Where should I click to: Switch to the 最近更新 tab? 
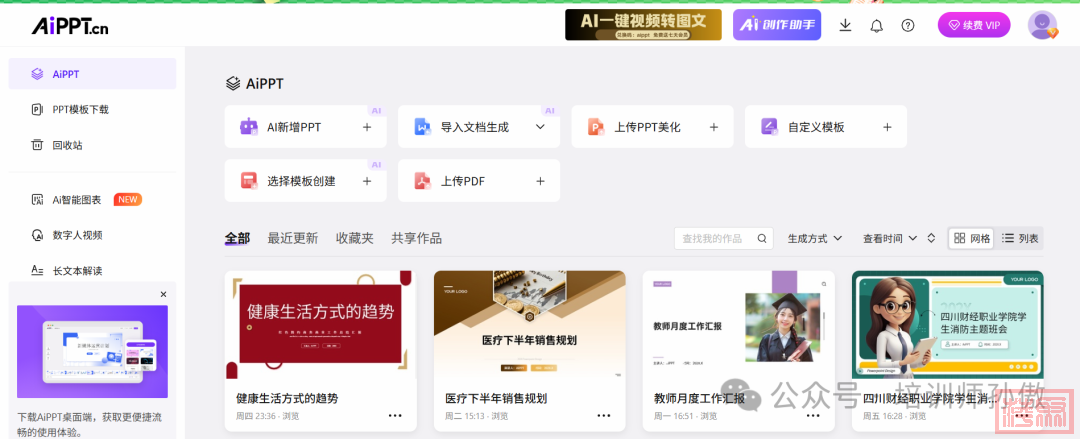point(293,238)
